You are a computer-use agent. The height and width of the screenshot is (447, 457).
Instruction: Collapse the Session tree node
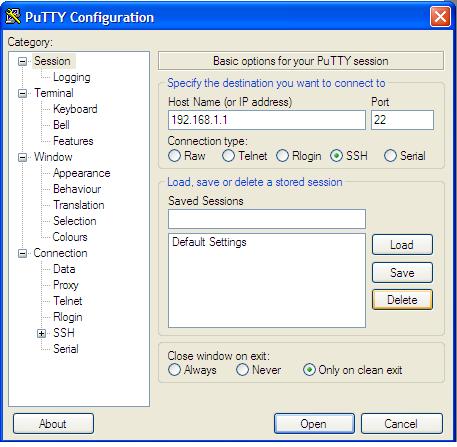tap(22, 61)
